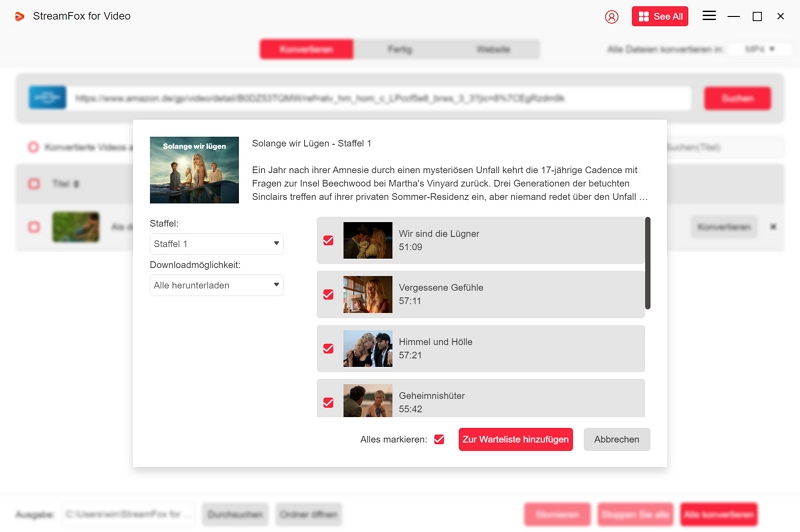Toggle the Alles markieren checkbox
Viewport: 800px width, 532px height.
[439, 439]
